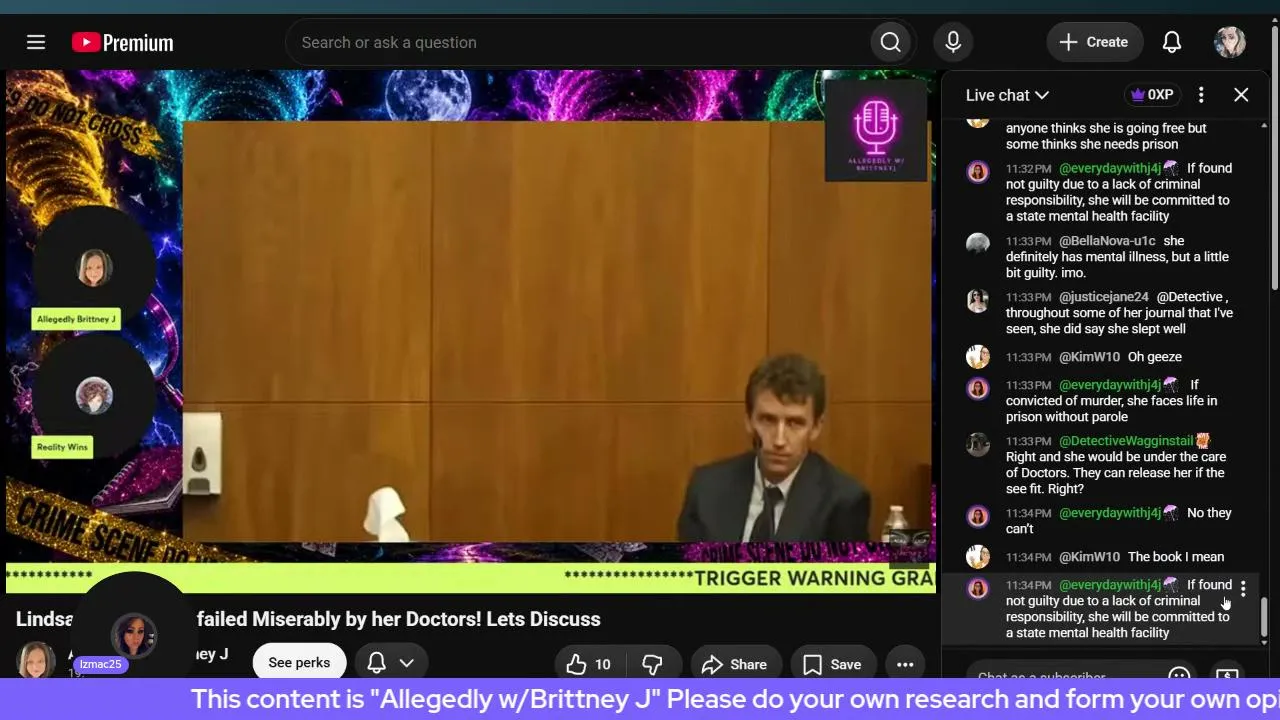Go to the YouTube Premium home logo
Image resolution: width=1280 pixels, height=720 pixels.
123,42
